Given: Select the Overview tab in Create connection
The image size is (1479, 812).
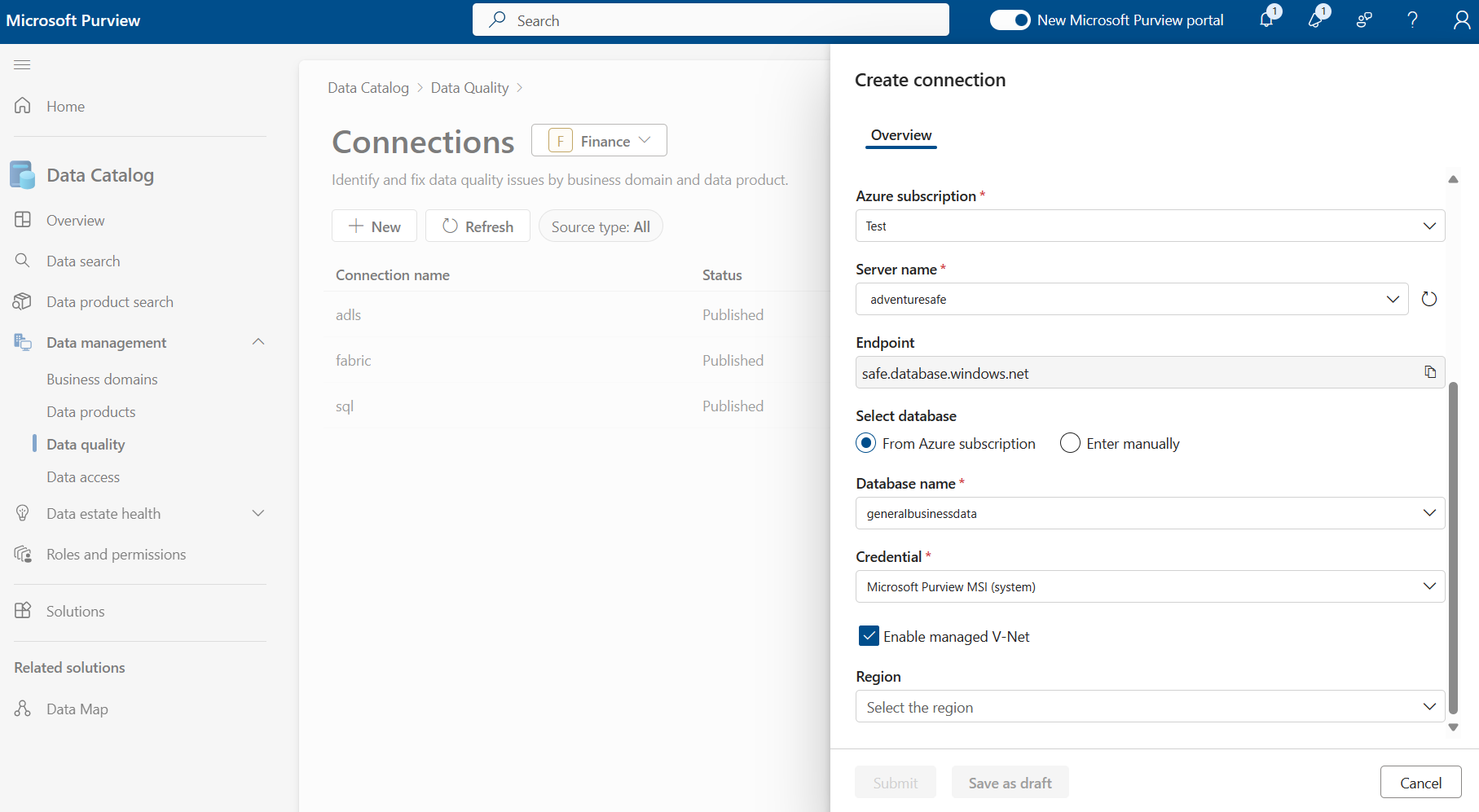Looking at the screenshot, I should point(900,135).
